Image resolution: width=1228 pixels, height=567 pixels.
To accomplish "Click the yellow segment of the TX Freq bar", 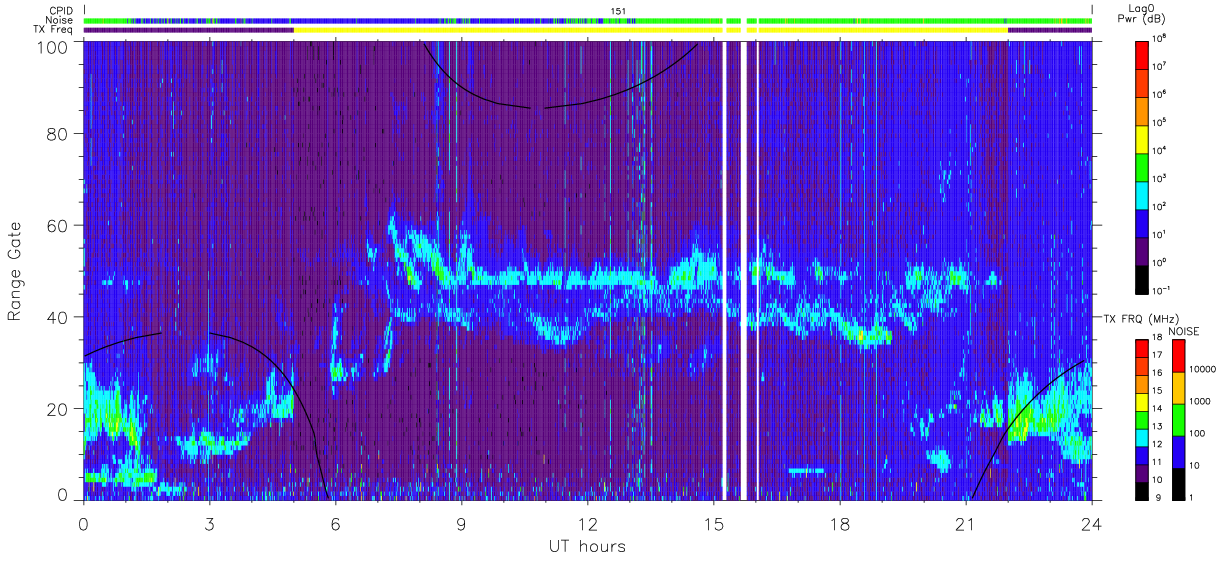I will pyautogui.click(x=650, y=30).
